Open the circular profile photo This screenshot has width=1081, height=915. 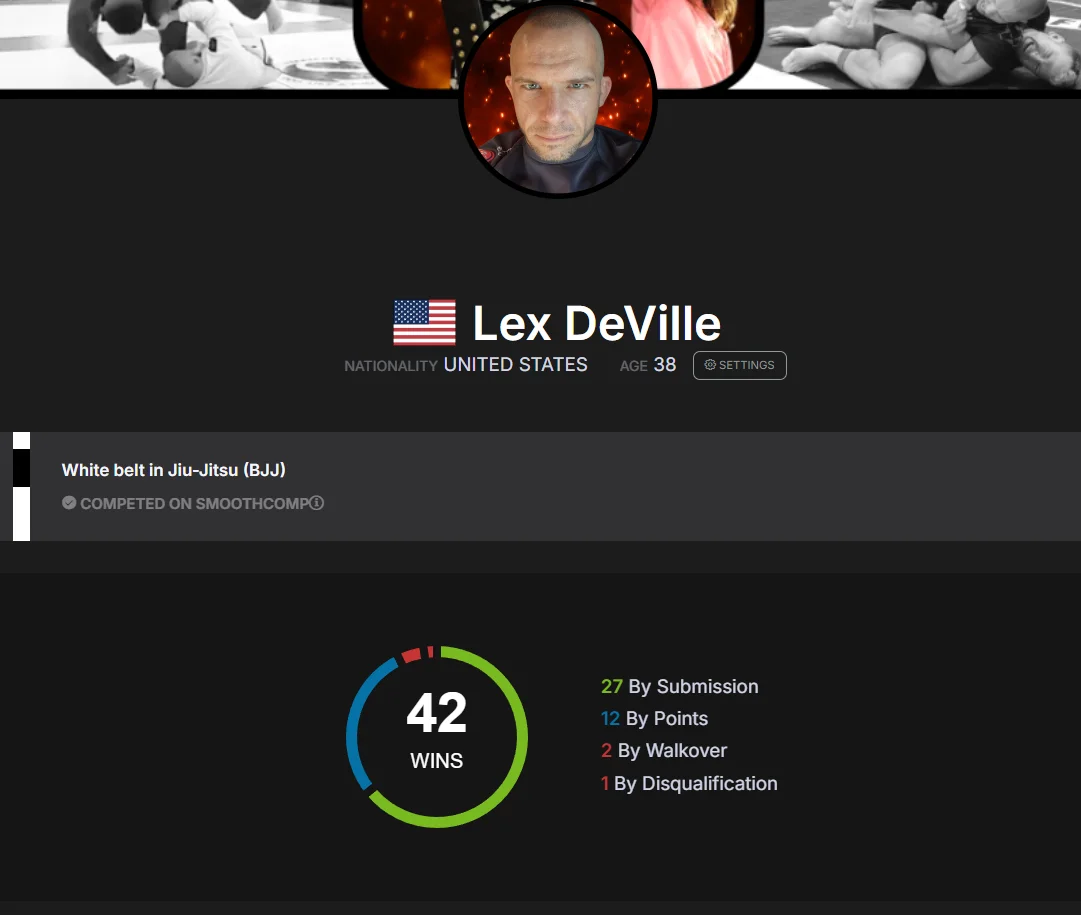click(x=558, y=99)
